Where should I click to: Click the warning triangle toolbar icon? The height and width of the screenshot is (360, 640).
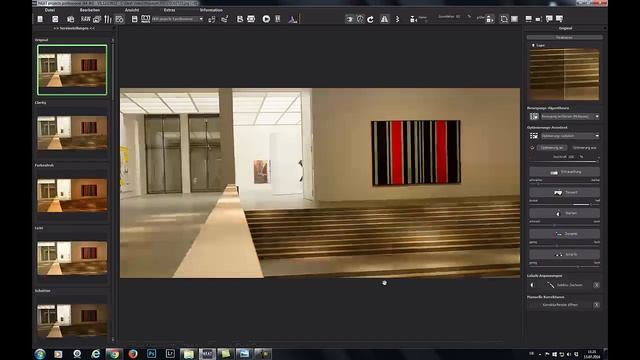point(384,19)
